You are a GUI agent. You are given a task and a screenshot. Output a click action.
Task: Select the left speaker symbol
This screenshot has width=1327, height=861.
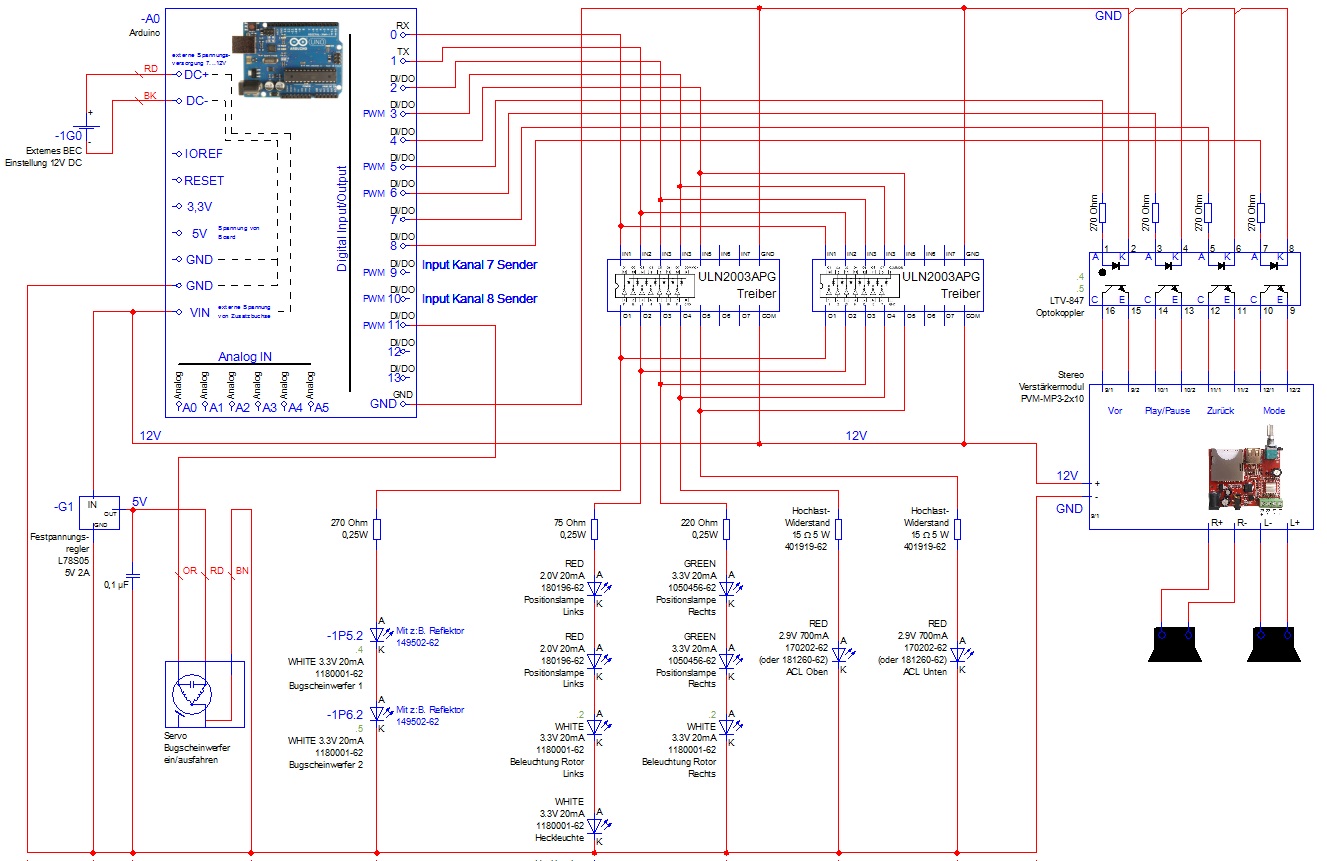pyautogui.click(x=1174, y=644)
